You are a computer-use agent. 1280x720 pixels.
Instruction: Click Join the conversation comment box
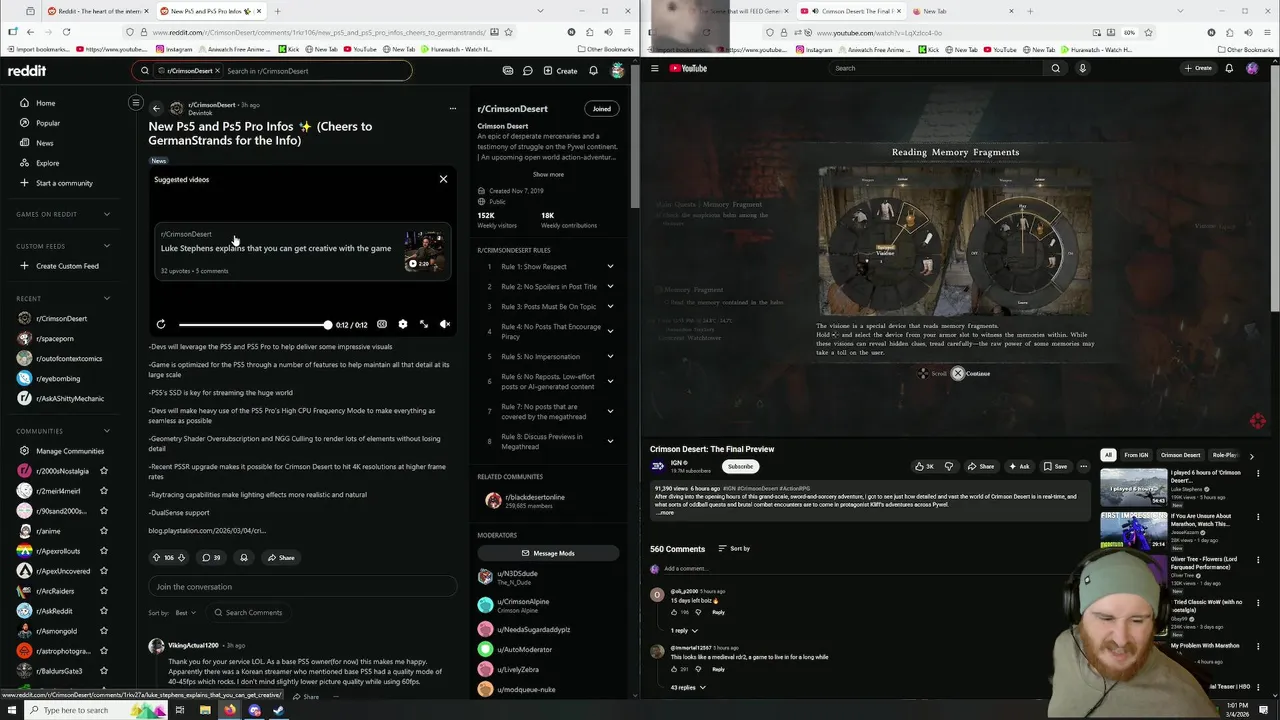click(302, 587)
